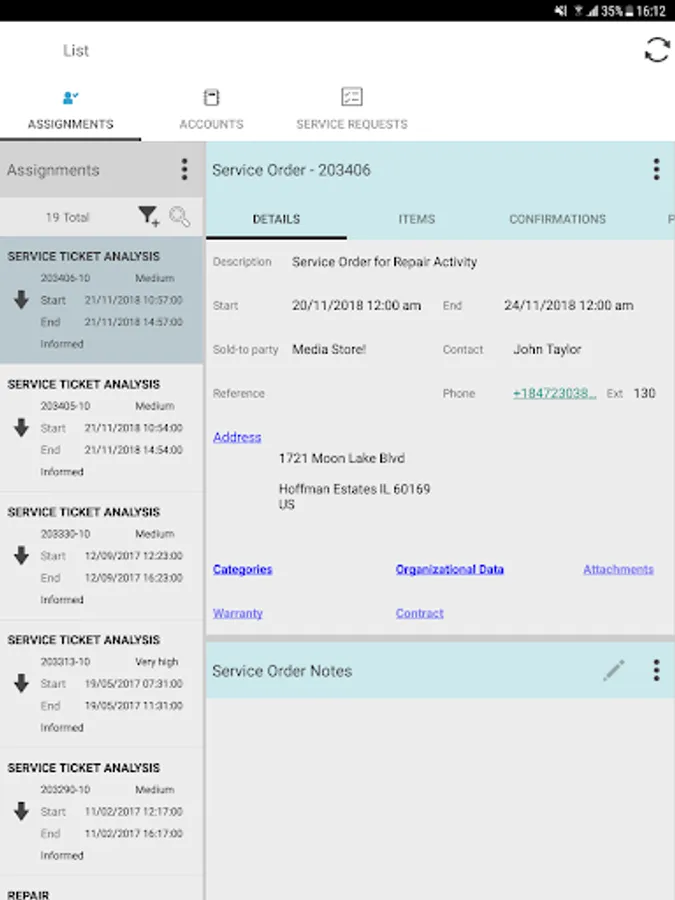Select assignment 203405-10 Service Ticket Analysis
The height and width of the screenshot is (900, 675).
(x=102, y=428)
